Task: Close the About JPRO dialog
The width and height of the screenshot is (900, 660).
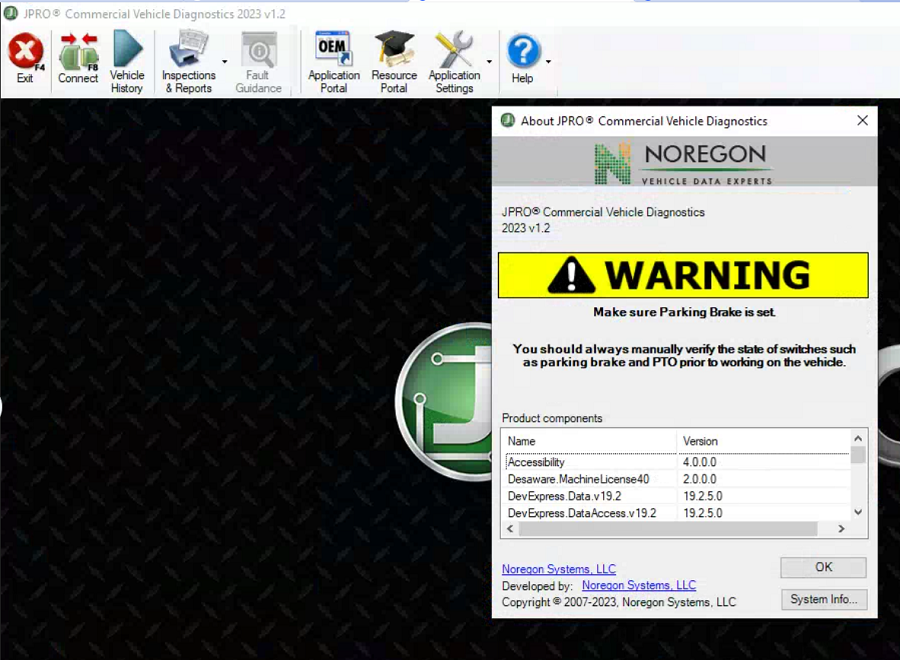Action: tap(862, 121)
